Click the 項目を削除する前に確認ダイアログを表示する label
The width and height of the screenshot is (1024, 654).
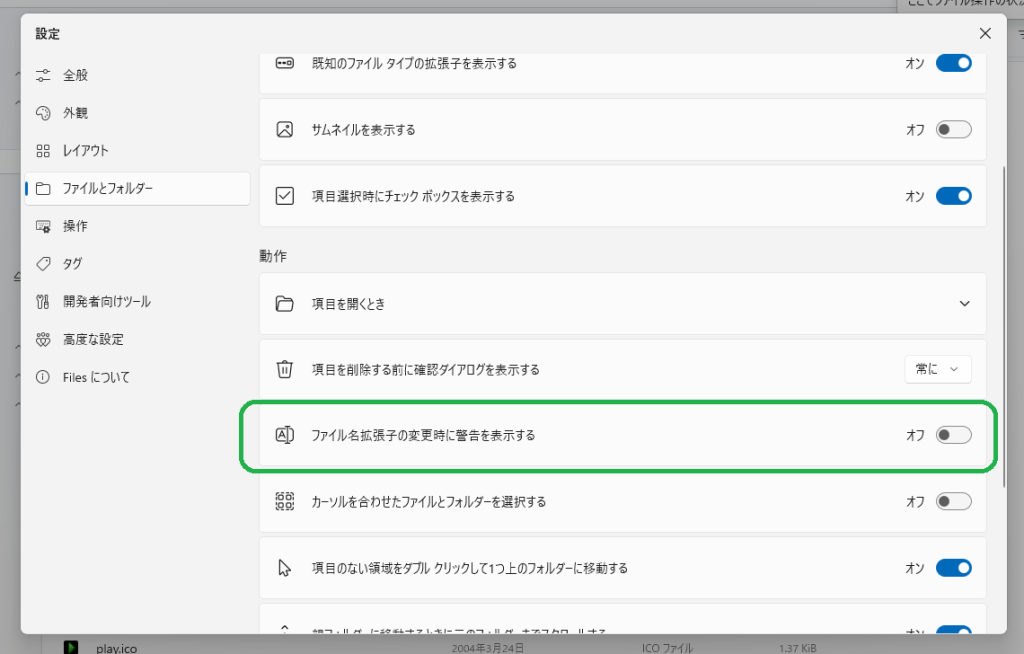(426, 370)
